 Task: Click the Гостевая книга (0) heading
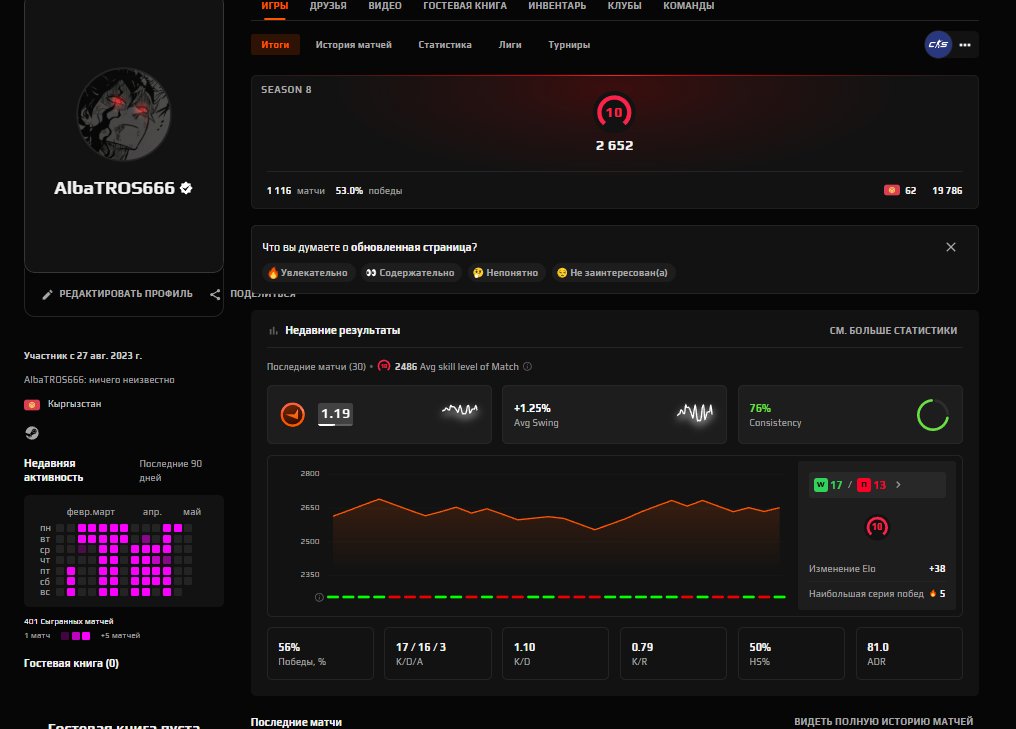pyautogui.click(x=71, y=663)
